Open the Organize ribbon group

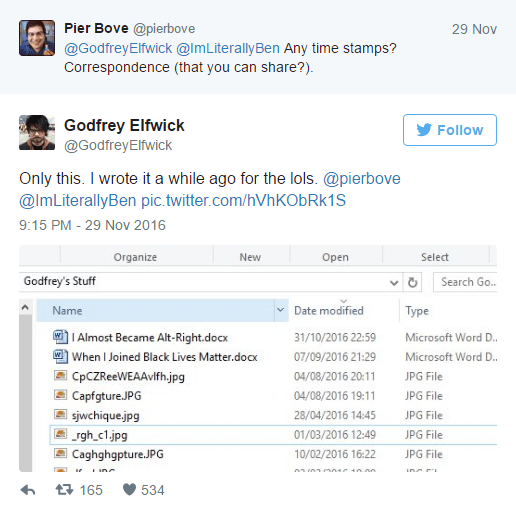coord(135,257)
